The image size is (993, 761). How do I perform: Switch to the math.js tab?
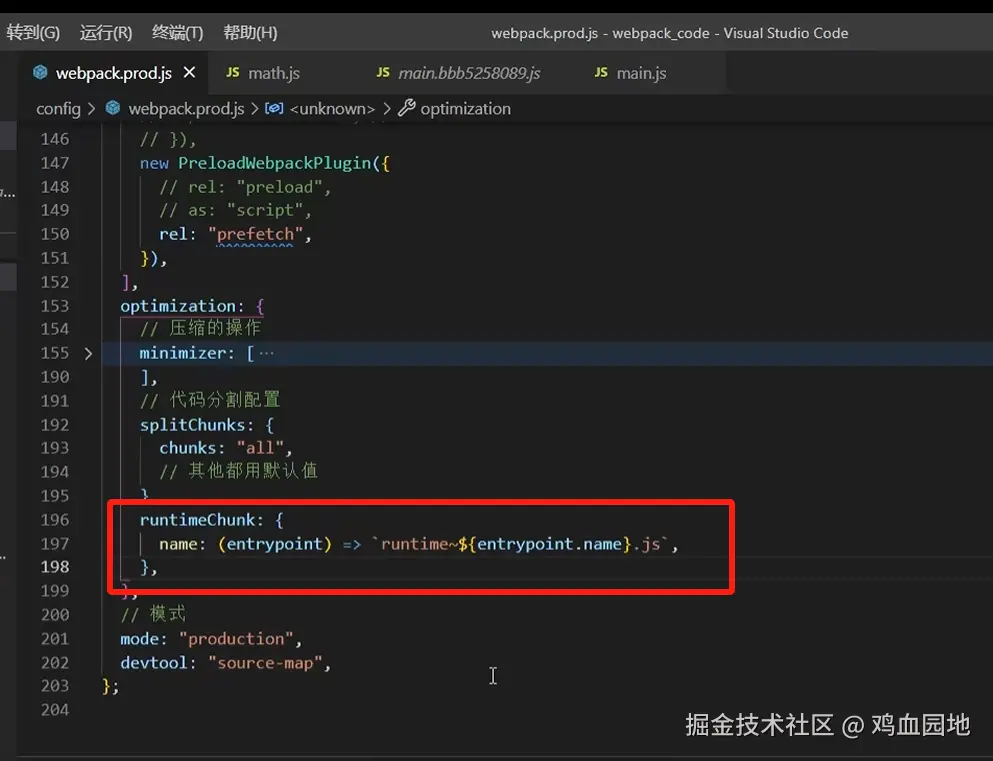tap(274, 73)
